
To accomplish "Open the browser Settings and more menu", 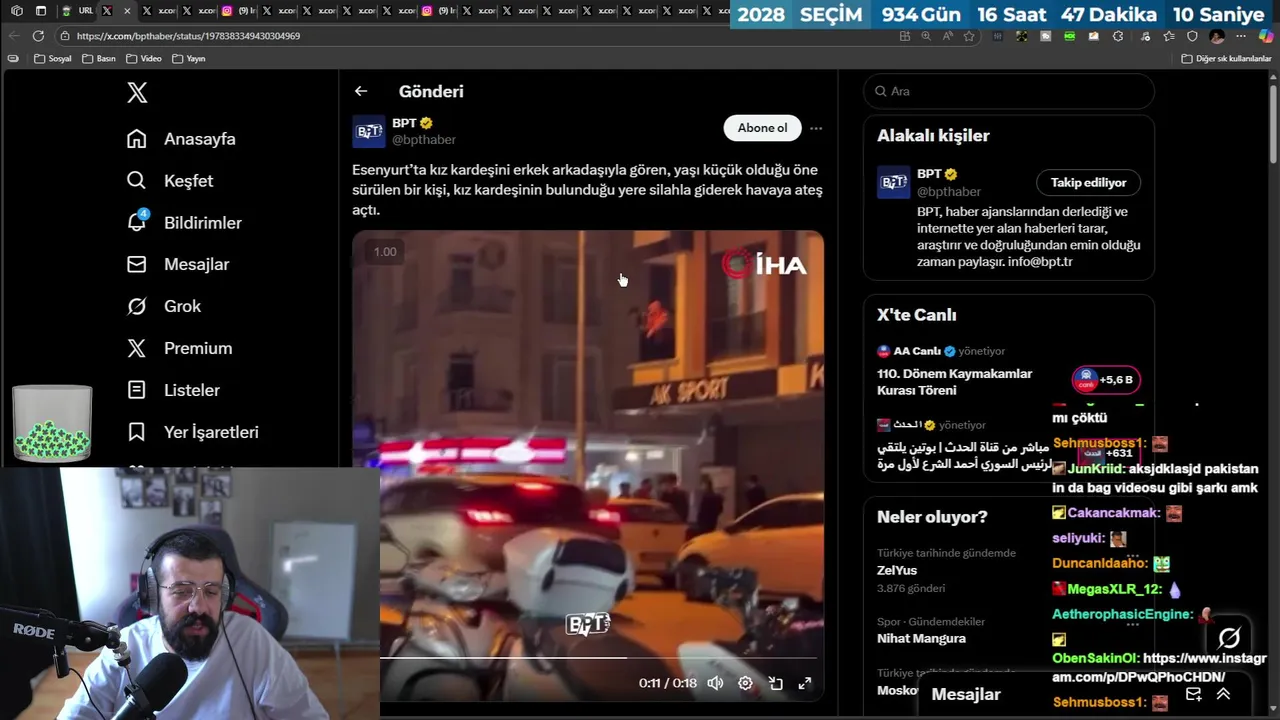I will tap(1242, 36).
